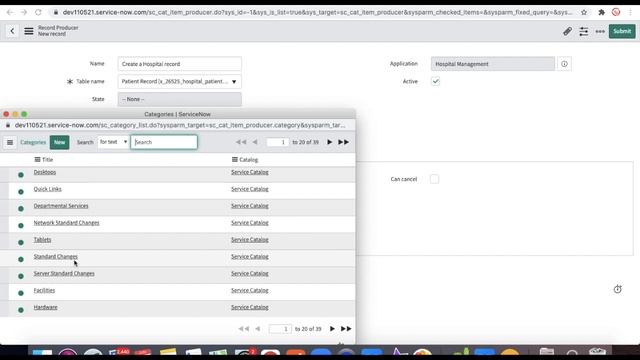Screen dimensions: 640x360
Task: Enable the Can cancel checkbox
Action: (x=434, y=179)
